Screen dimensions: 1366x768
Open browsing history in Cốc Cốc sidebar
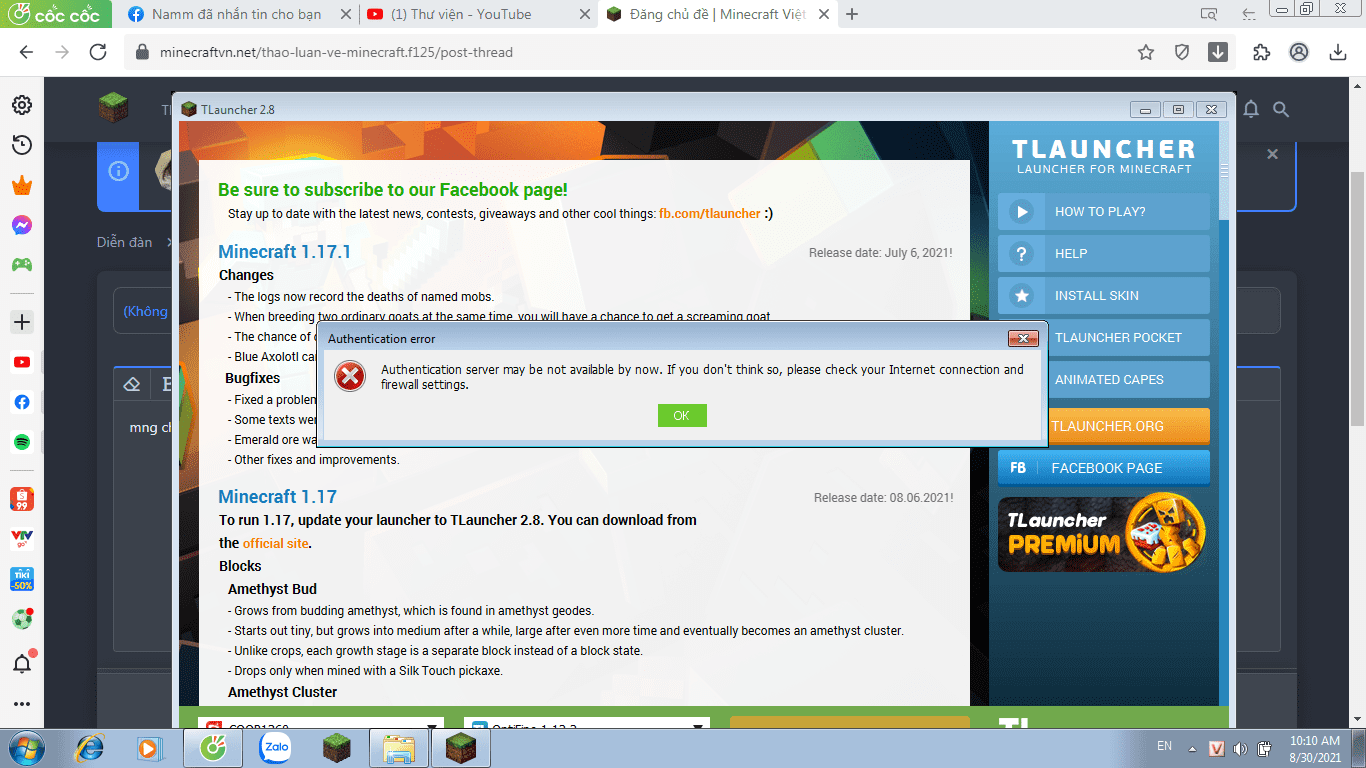21,145
